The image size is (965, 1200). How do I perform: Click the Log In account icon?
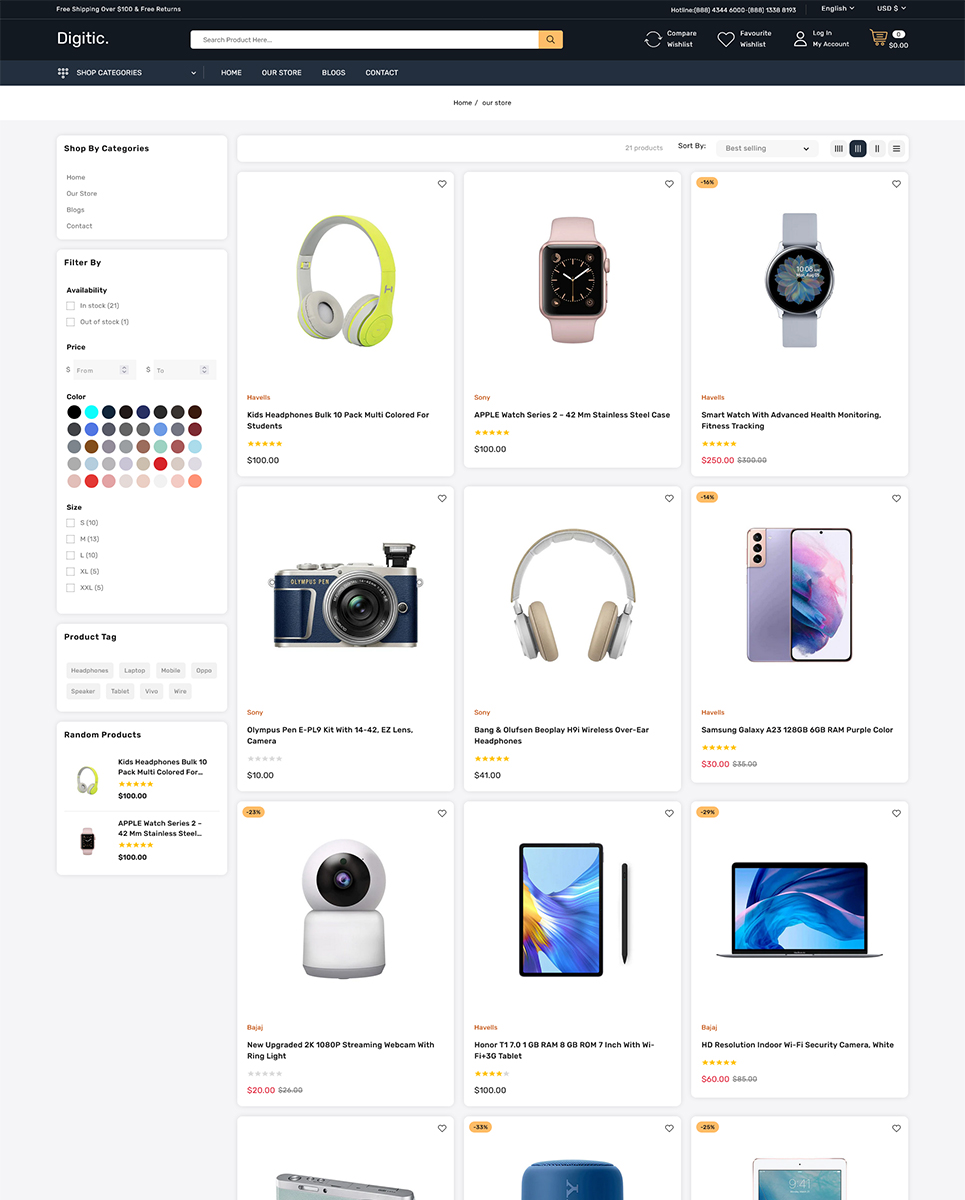click(x=800, y=39)
